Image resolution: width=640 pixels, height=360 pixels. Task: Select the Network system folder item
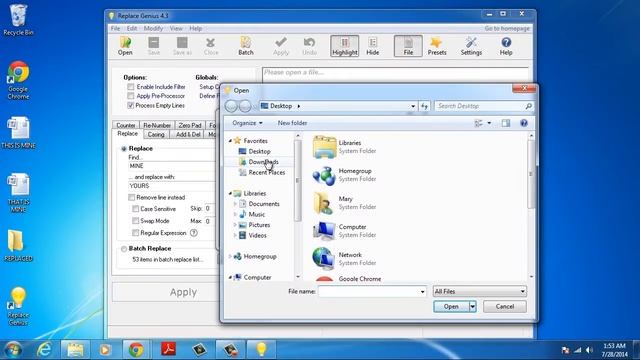pos(345,259)
